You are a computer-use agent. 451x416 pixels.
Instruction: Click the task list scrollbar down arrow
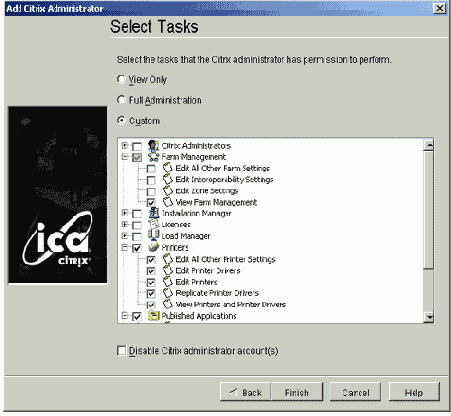tap(429, 317)
